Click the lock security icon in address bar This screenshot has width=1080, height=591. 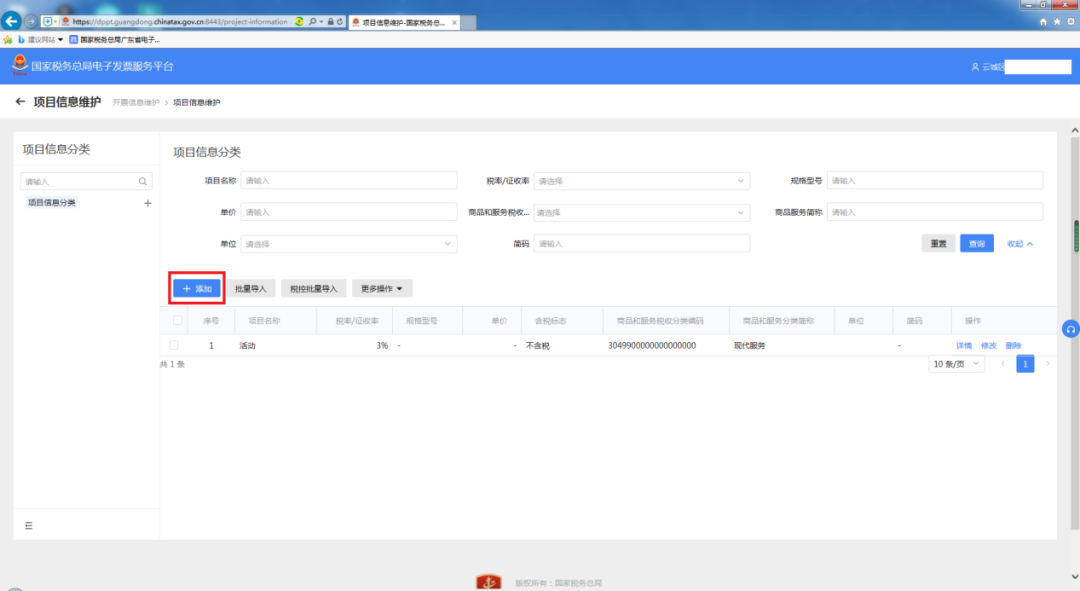click(331, 22)
